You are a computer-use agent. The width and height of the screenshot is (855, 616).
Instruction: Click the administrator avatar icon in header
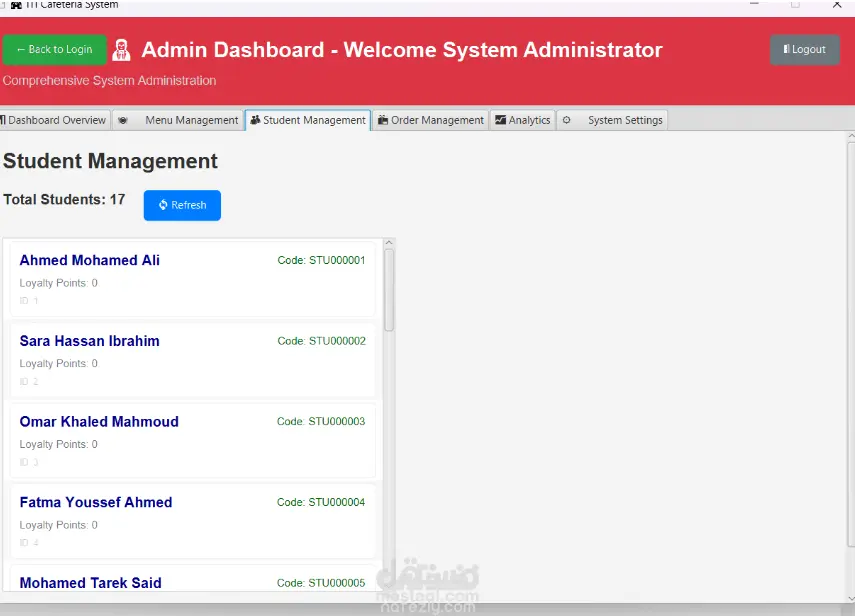pos(122,50)
